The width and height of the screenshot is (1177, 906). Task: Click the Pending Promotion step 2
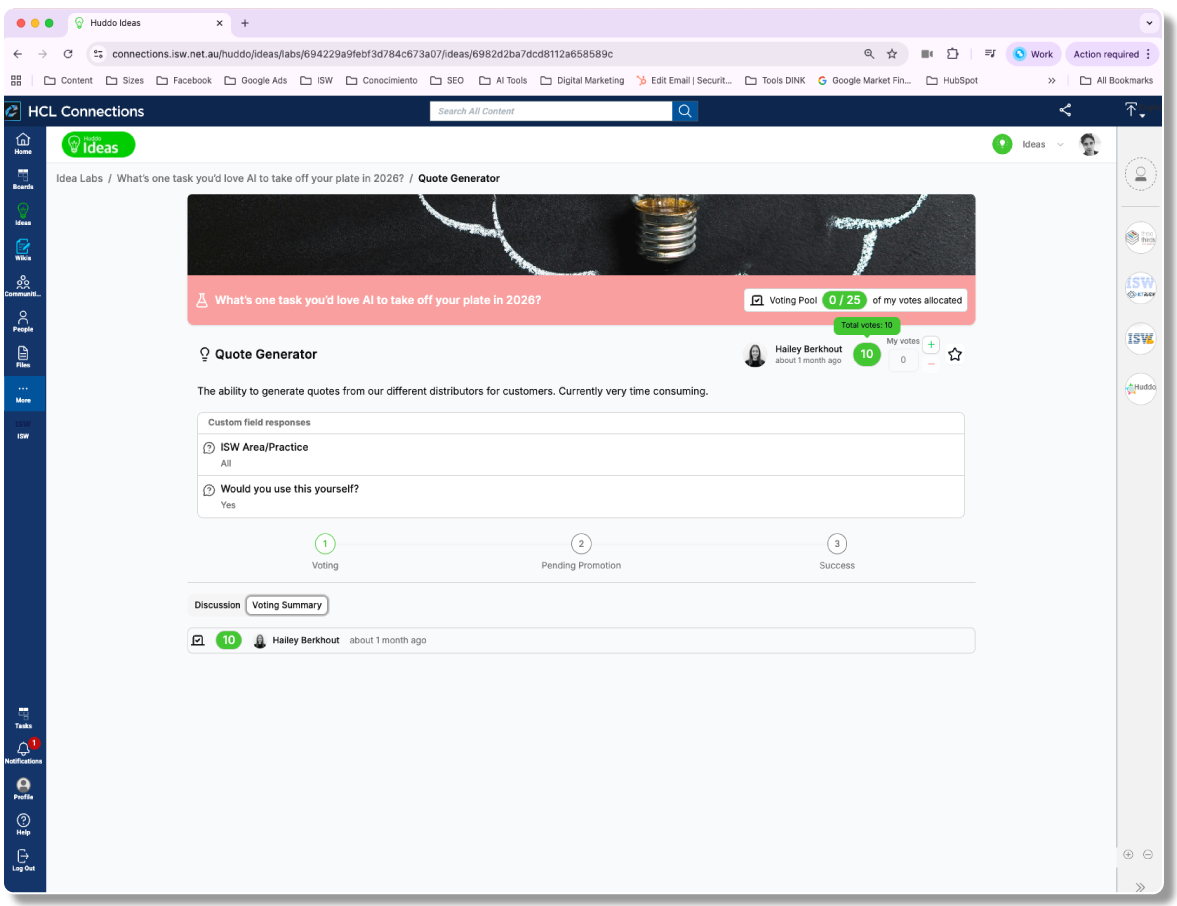coord(581,544)
